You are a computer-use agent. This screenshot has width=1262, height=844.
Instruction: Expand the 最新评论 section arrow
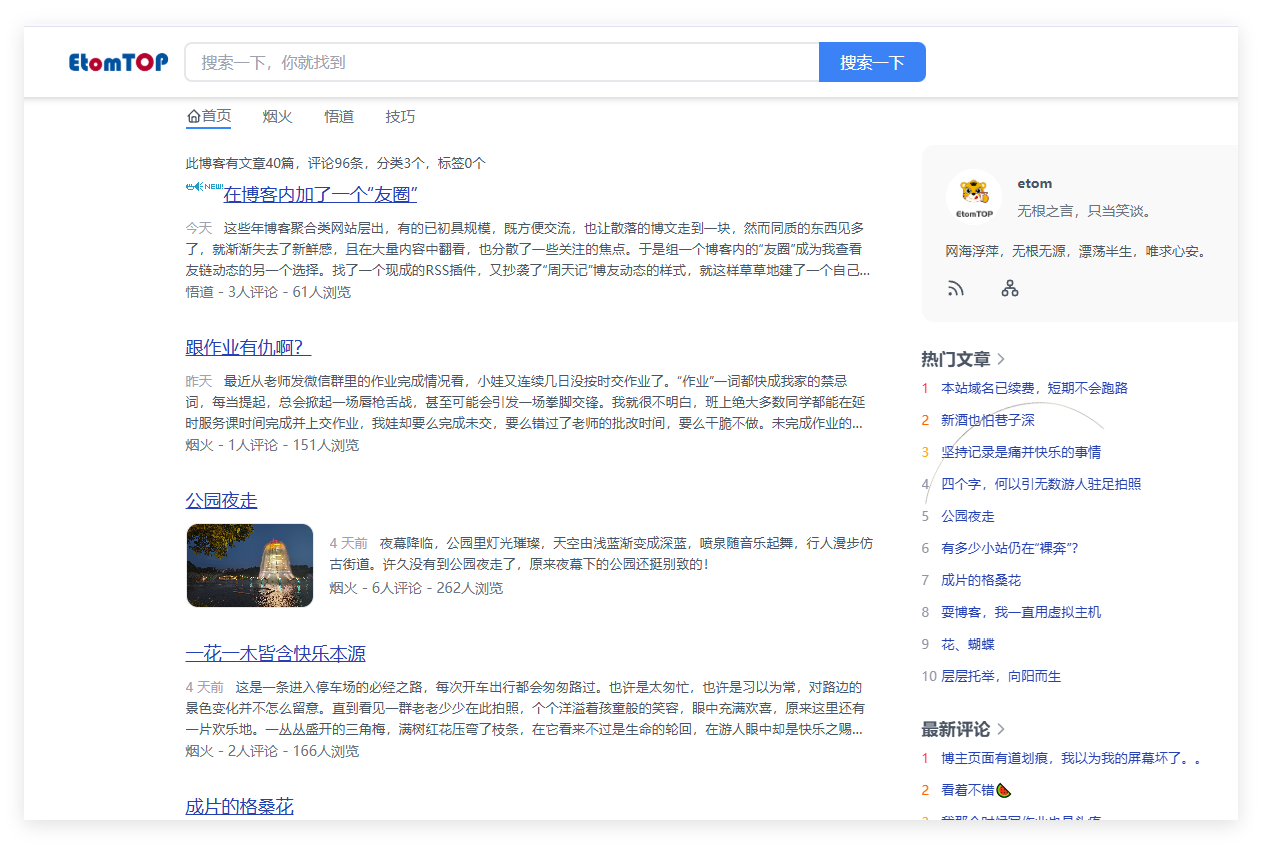coord(1002,729)
